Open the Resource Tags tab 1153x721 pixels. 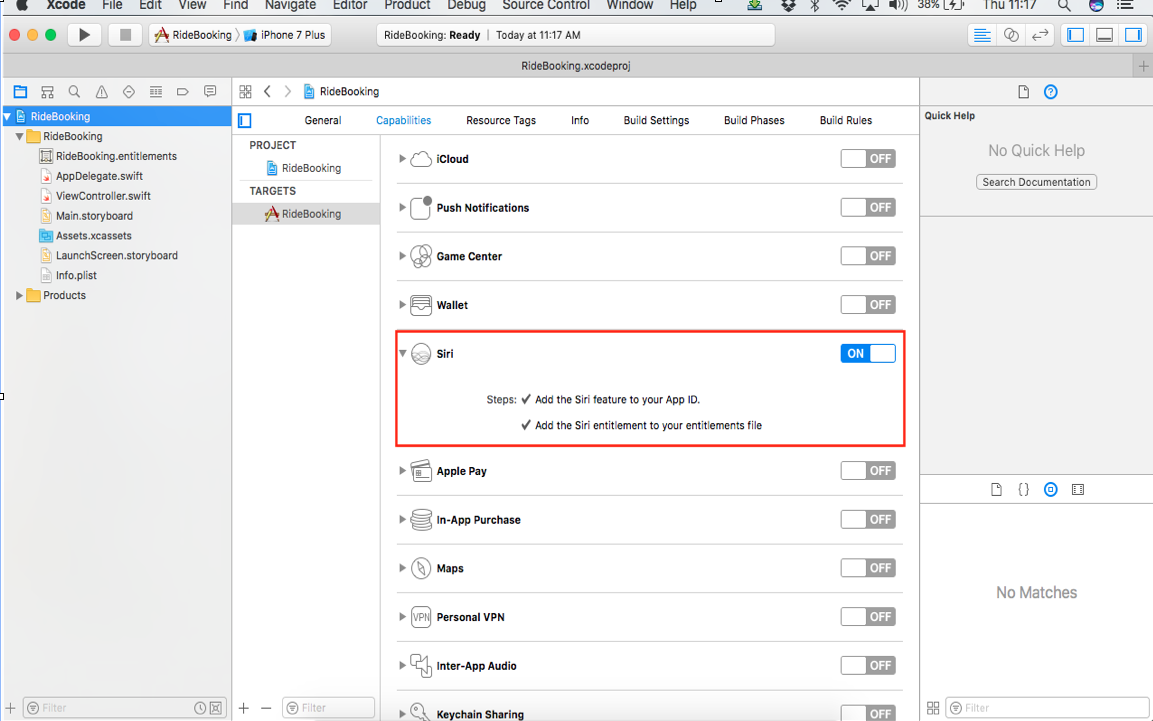pyautogui.click(x=501, y=121)
